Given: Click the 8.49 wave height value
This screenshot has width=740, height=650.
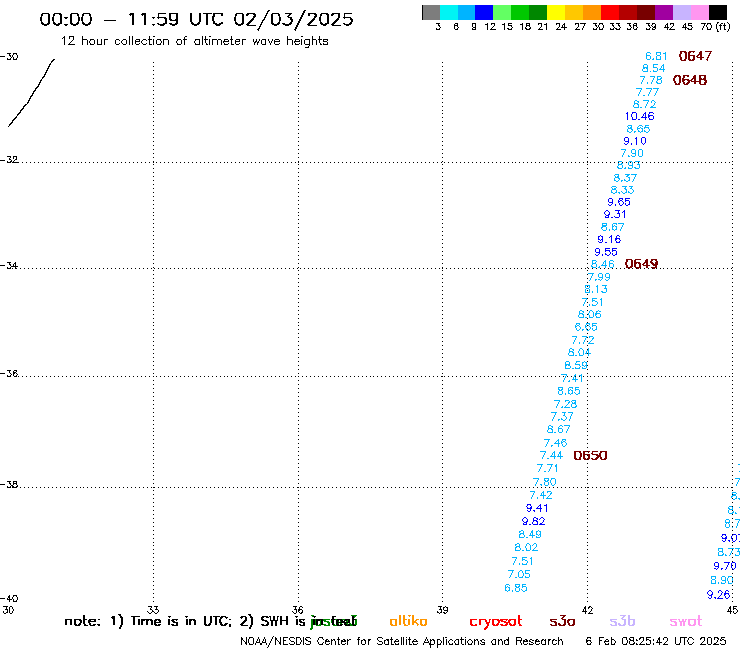Looking at the screenshot, I should pos(530,534).
